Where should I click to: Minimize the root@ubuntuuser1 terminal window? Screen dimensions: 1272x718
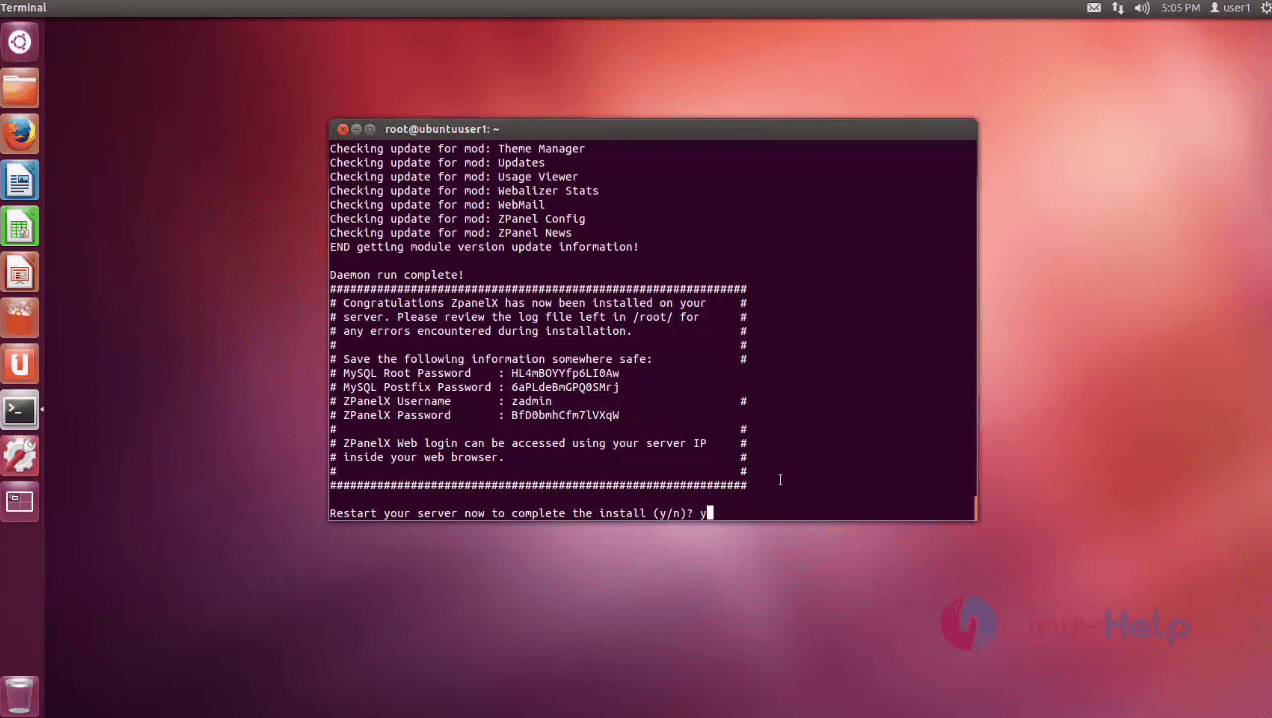(x=356, y=129)
